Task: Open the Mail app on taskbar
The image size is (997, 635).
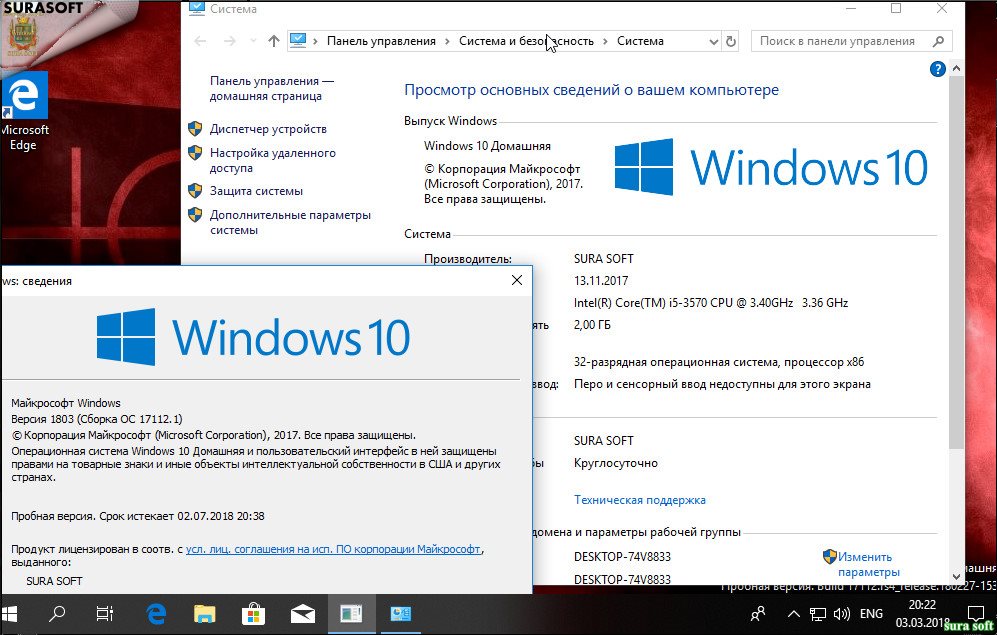Action: [303, 613]
